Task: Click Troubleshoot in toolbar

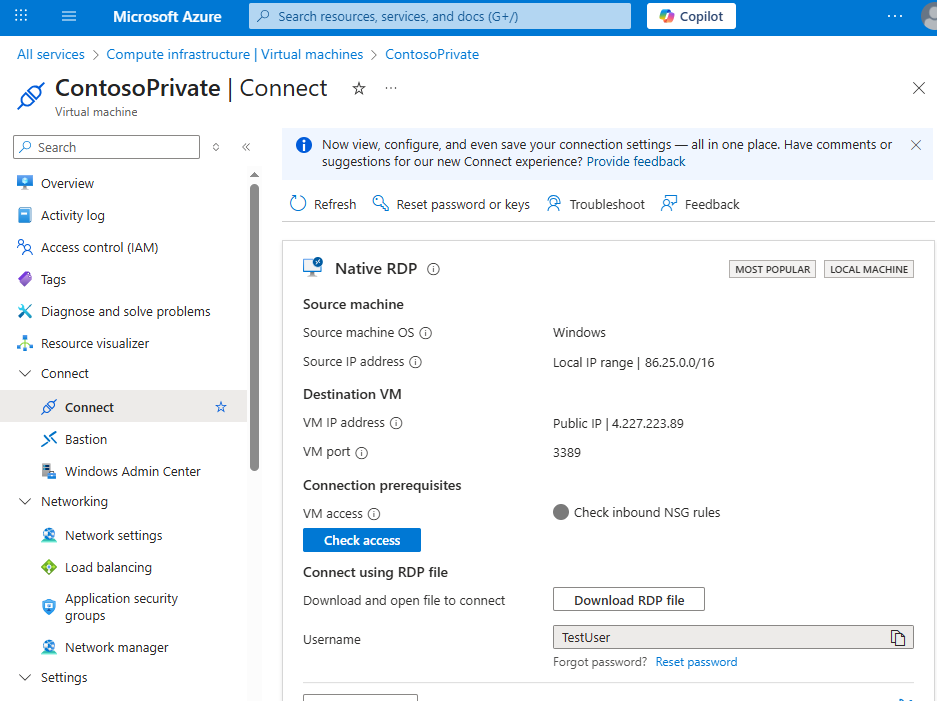Action: [596, 204]
